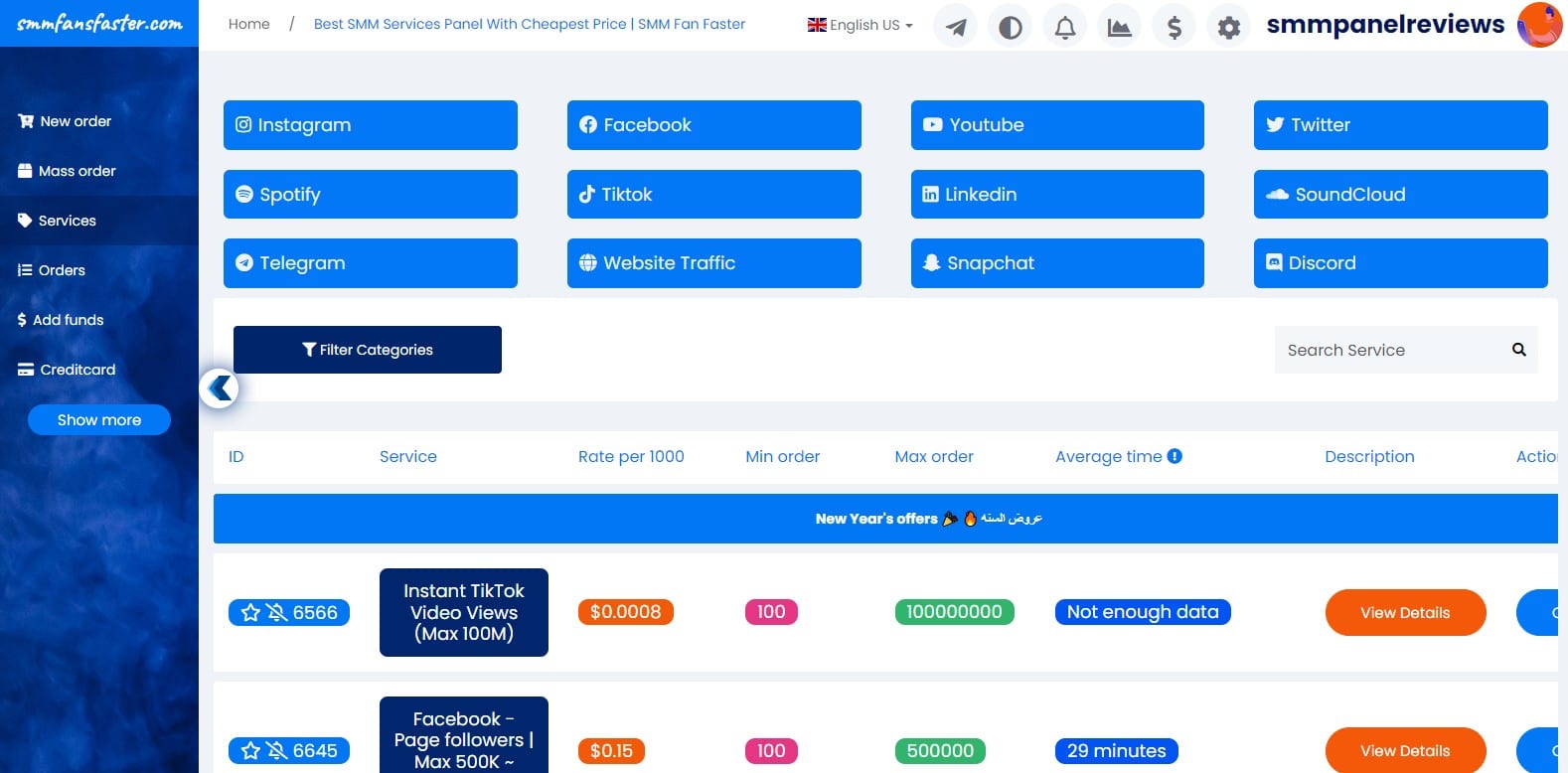Screen dimensions: 1568x773
Task: Click the Average time info icon
Action: pyautogui.click(x=1175, y=456)
